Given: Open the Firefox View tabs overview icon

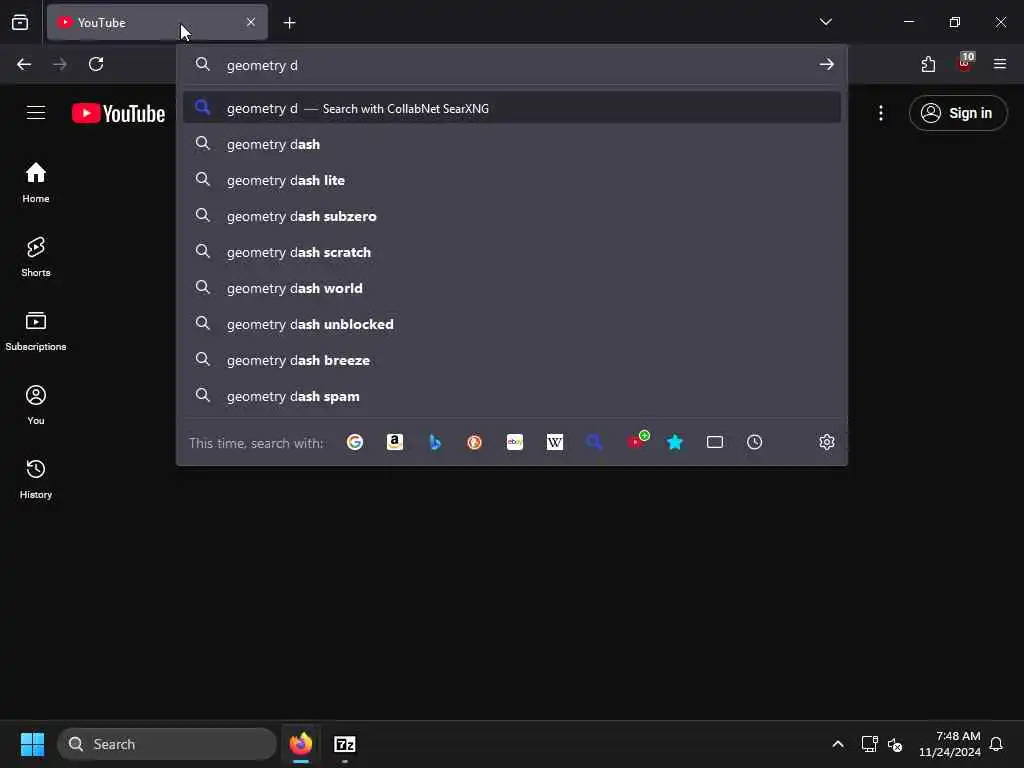Looking at the screenshot, I should pos(20,22).
